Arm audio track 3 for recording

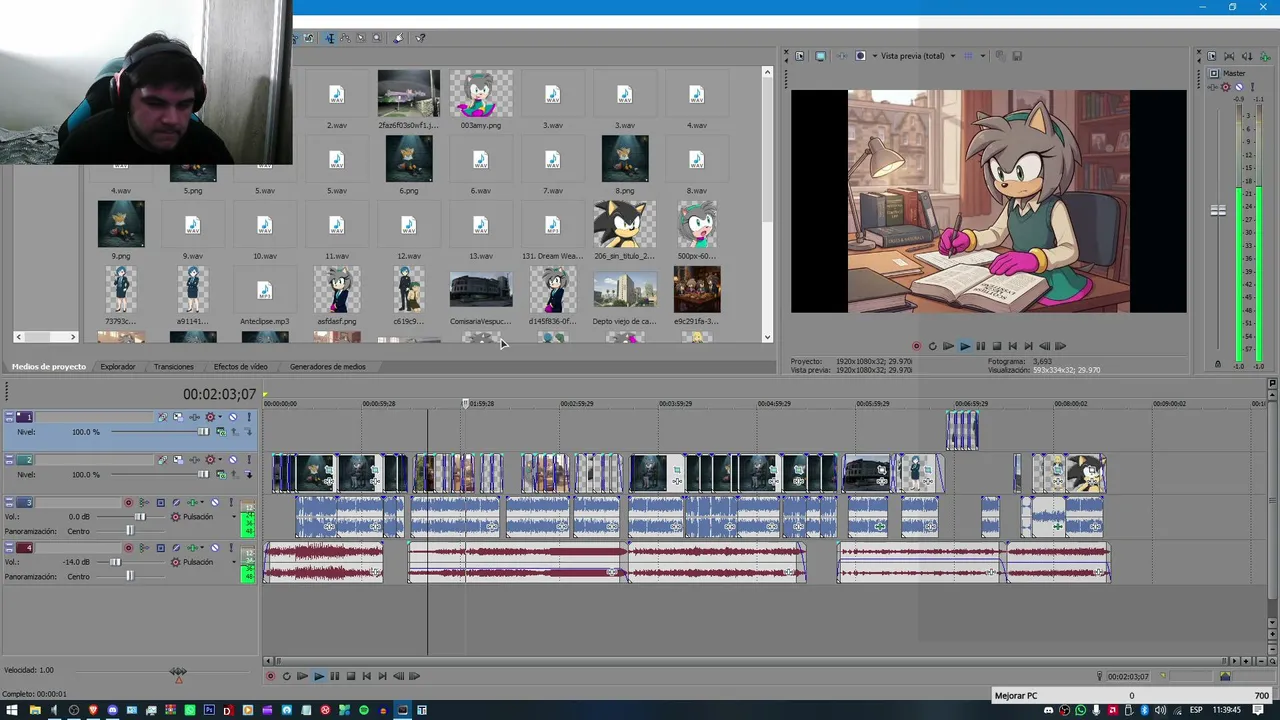(128, 503)
